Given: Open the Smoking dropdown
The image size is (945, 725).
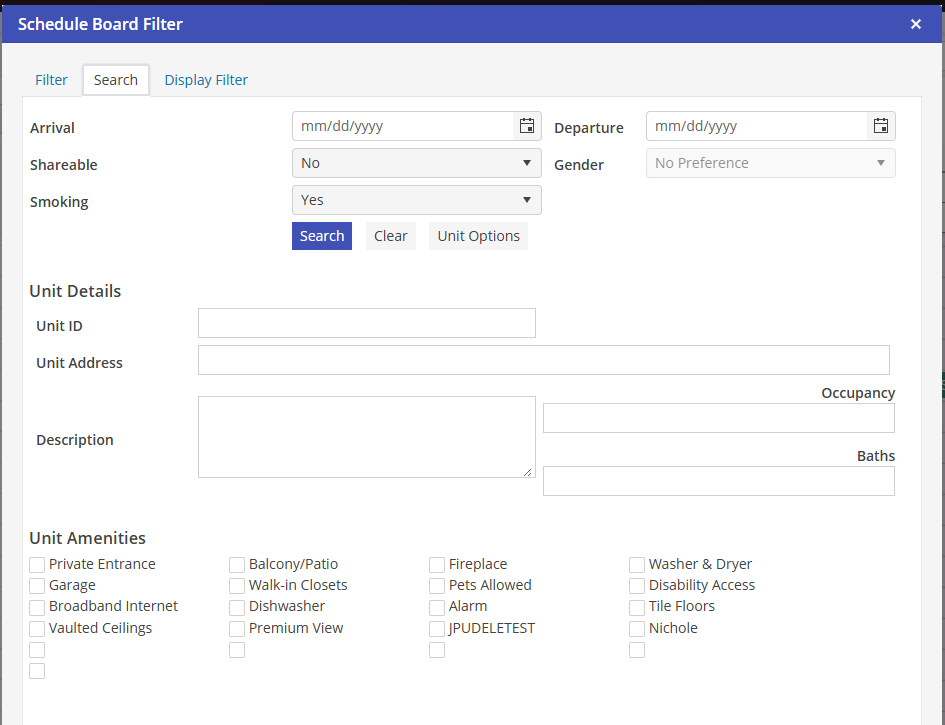Looking at the screenshot, I should (416, 200).
